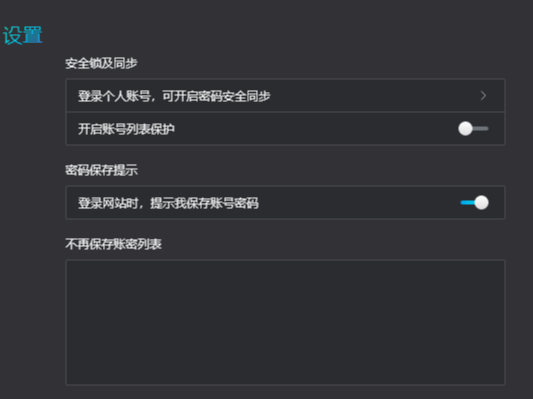Select the 密码保存提示 section heading
The height and width of the screenshot is (399, 533).
tap(101, 170)
